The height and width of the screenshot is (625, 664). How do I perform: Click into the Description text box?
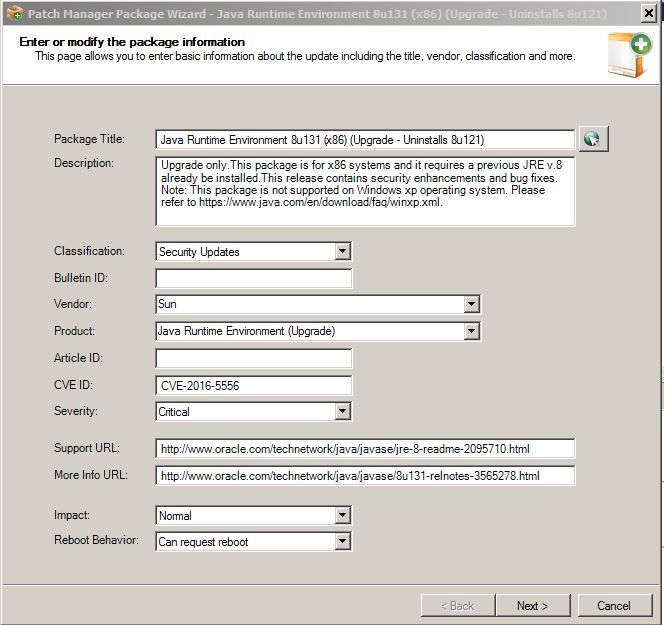[365, 191]
